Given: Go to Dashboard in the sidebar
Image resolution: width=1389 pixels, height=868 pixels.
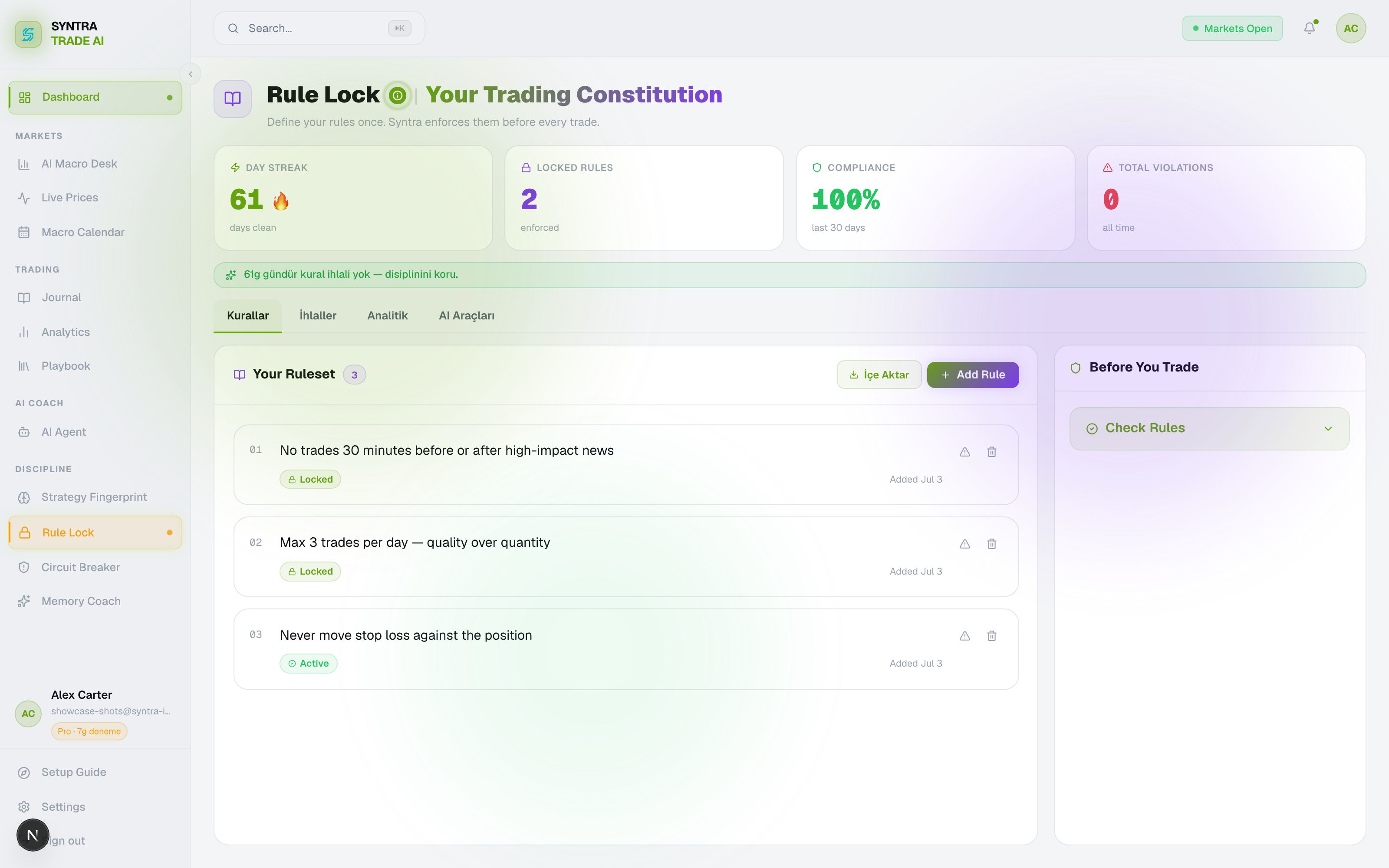Looking at the screenshot, I should [x=95, y=97].
